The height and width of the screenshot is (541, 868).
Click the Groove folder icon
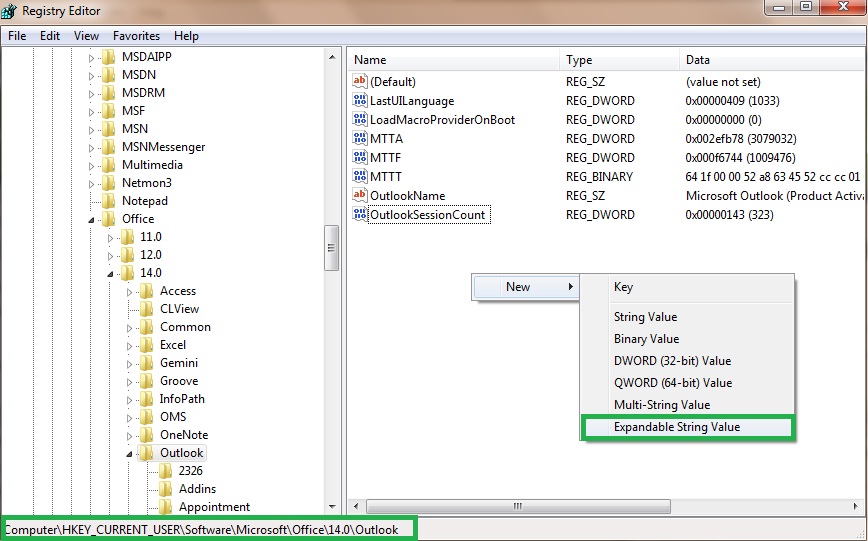point(146,380)
